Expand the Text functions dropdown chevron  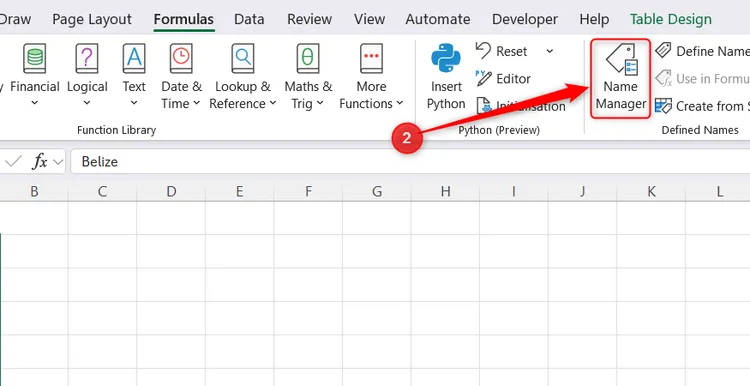click(134, 103)
